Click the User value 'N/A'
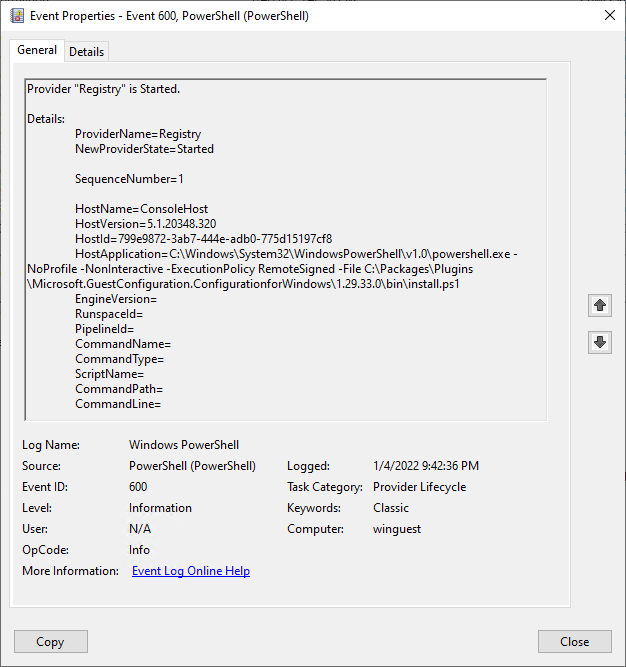Image resolution: width=626 pixels, height=667 pixels. click(x=140, y=529)
